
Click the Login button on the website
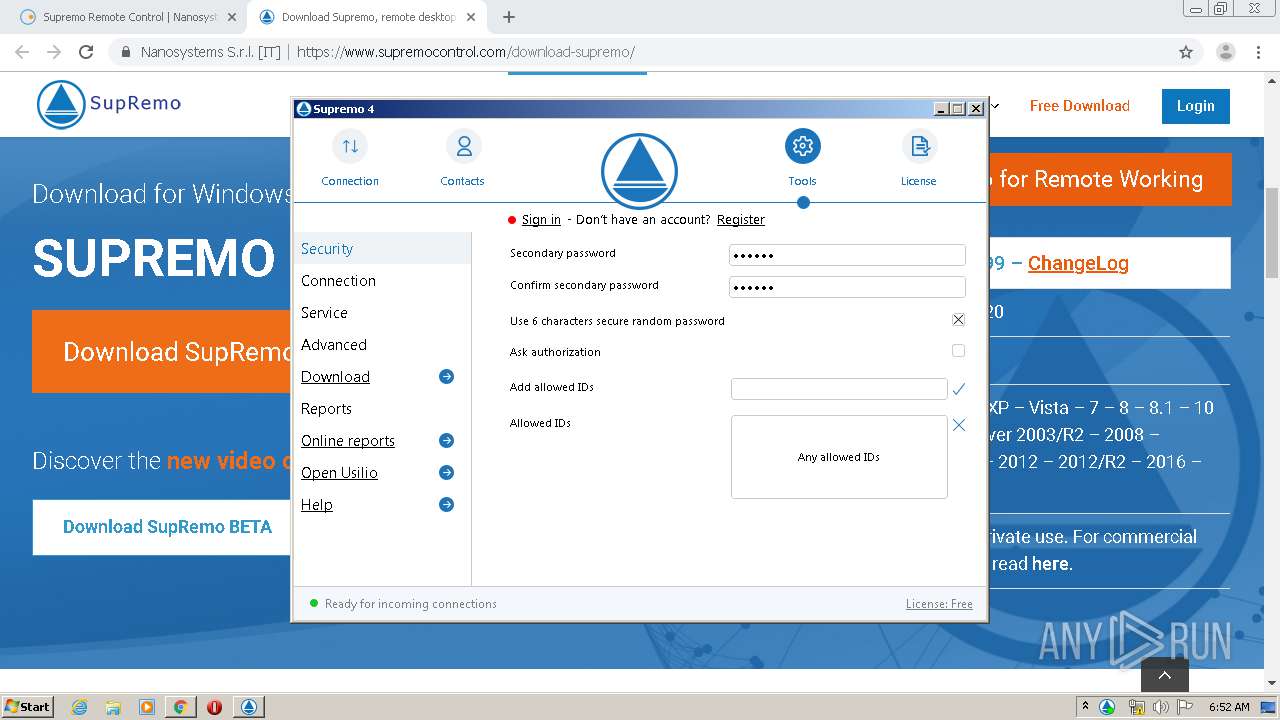(x=1196, y=106)
